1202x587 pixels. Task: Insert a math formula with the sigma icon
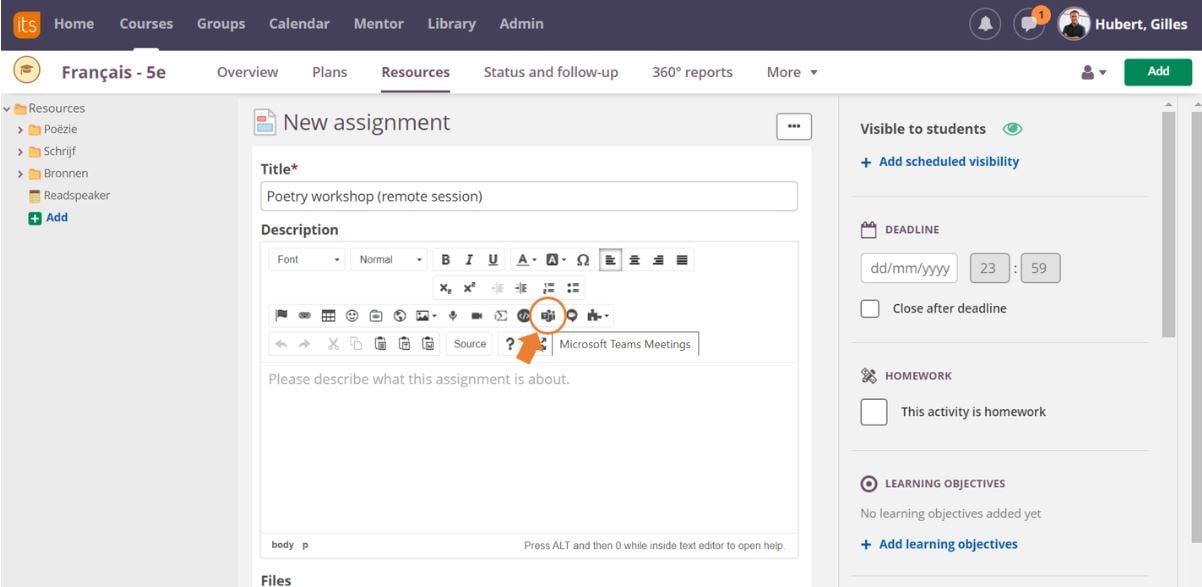(502, 315)
